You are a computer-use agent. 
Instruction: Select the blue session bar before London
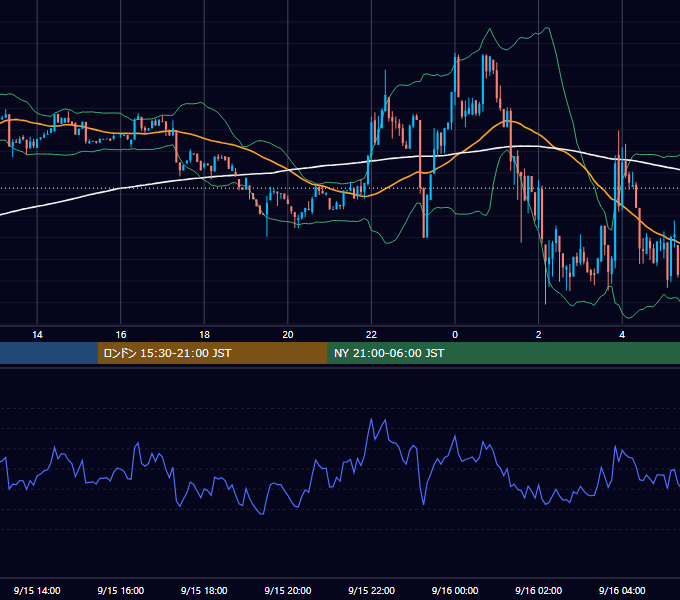(x=49, y=353)
